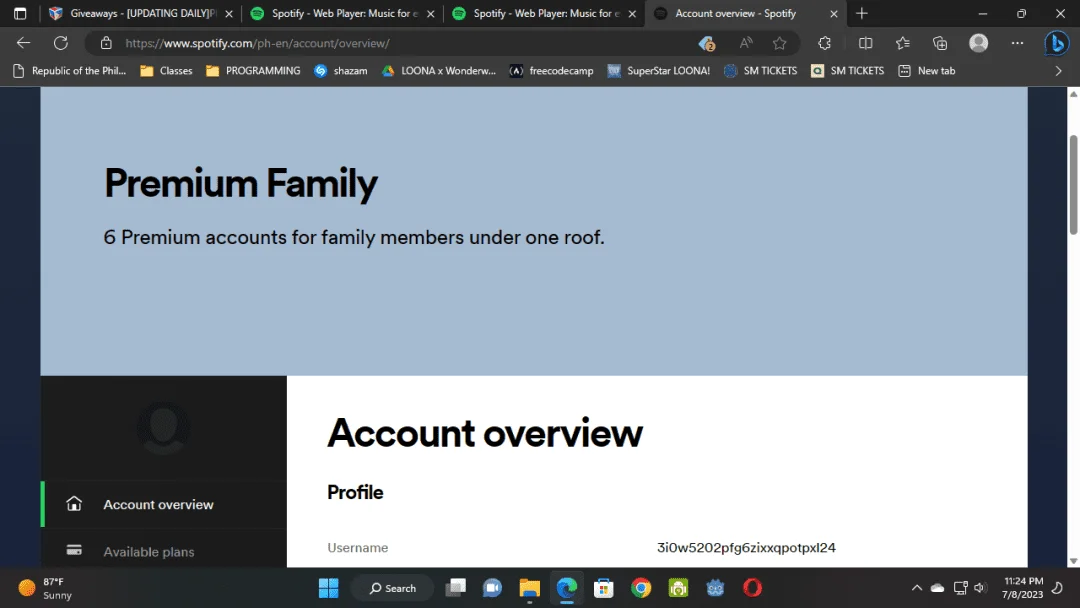Open the PROGRAMMING bookmark folder
This screenshot has width=1080, height=608.
(253, 71)
